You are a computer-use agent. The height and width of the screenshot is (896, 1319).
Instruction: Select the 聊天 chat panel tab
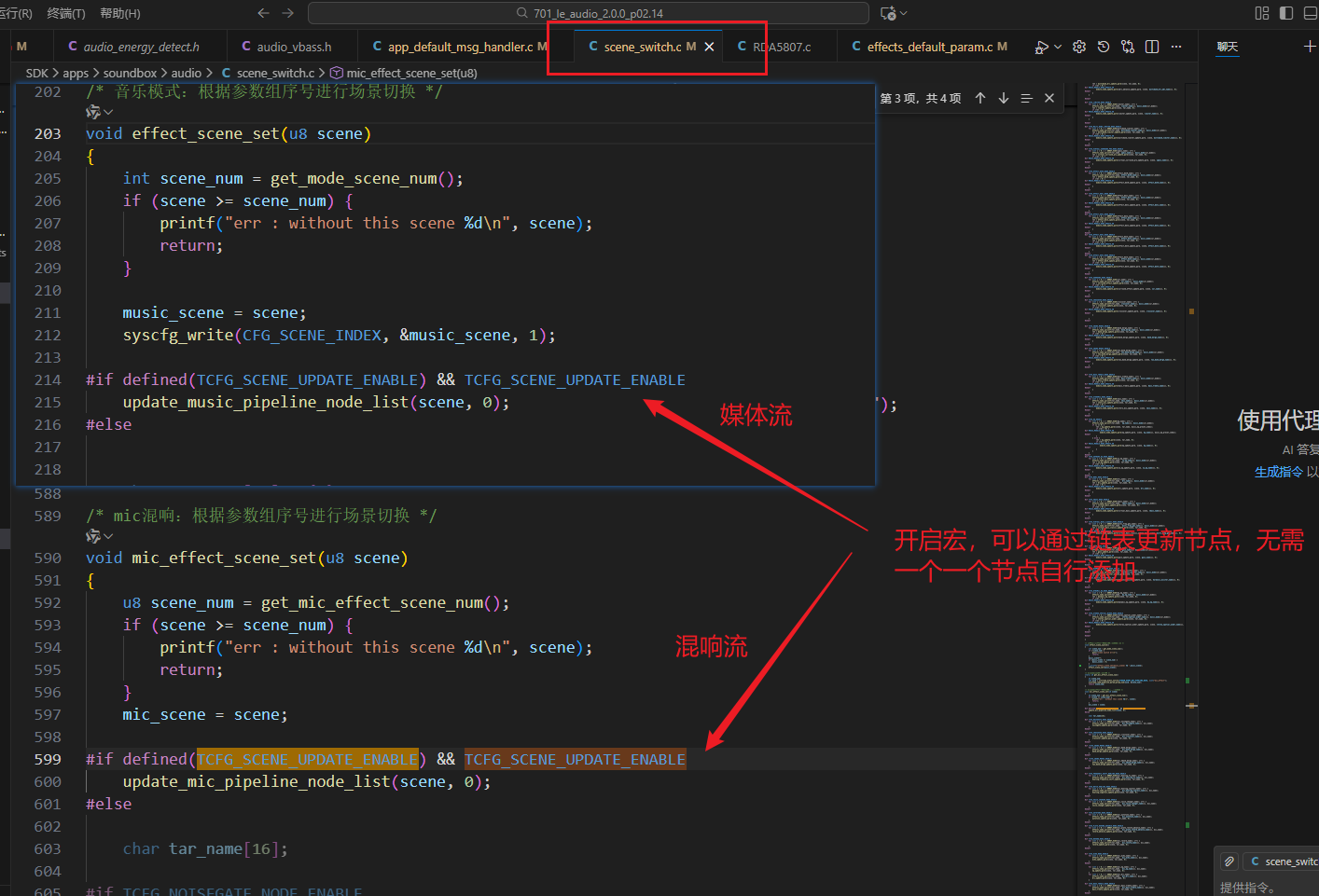[x=1228, y=47]
